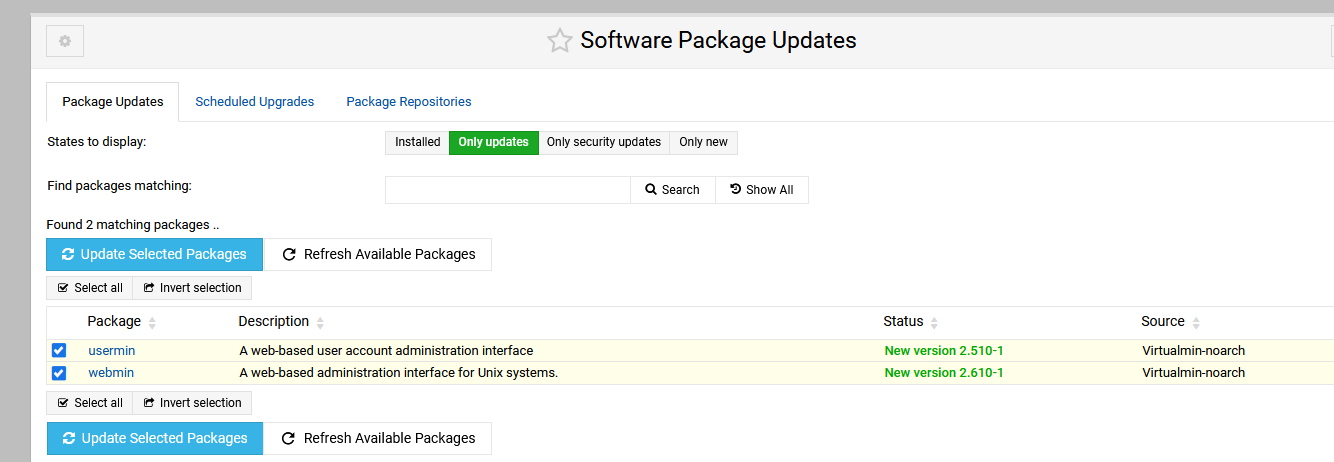Uncheck the usermin package checkbox
This screenshot has height=462, width=1334.
point(59,351)
